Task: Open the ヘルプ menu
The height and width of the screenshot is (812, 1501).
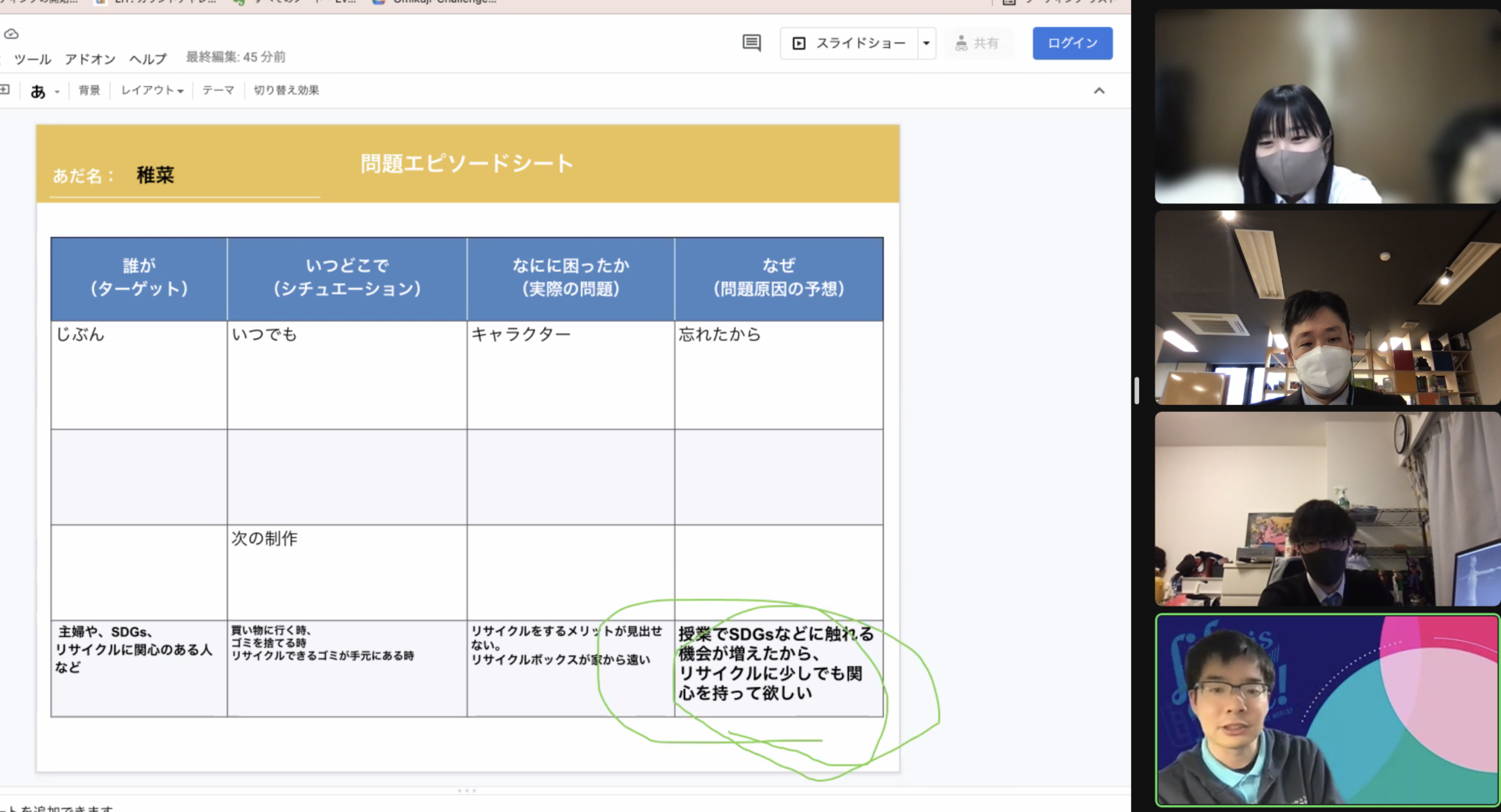Action: 148,59
